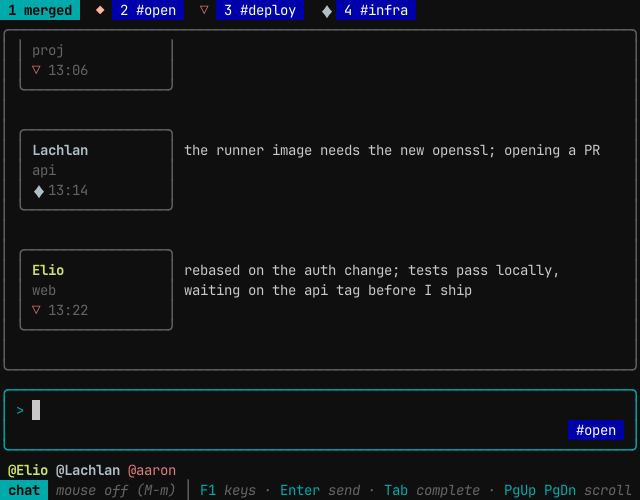Viewport: 640px width, 500px height.
Task: Toggle 'mouse off (M-m)' in status bar
Action: [x=116, y=490]
